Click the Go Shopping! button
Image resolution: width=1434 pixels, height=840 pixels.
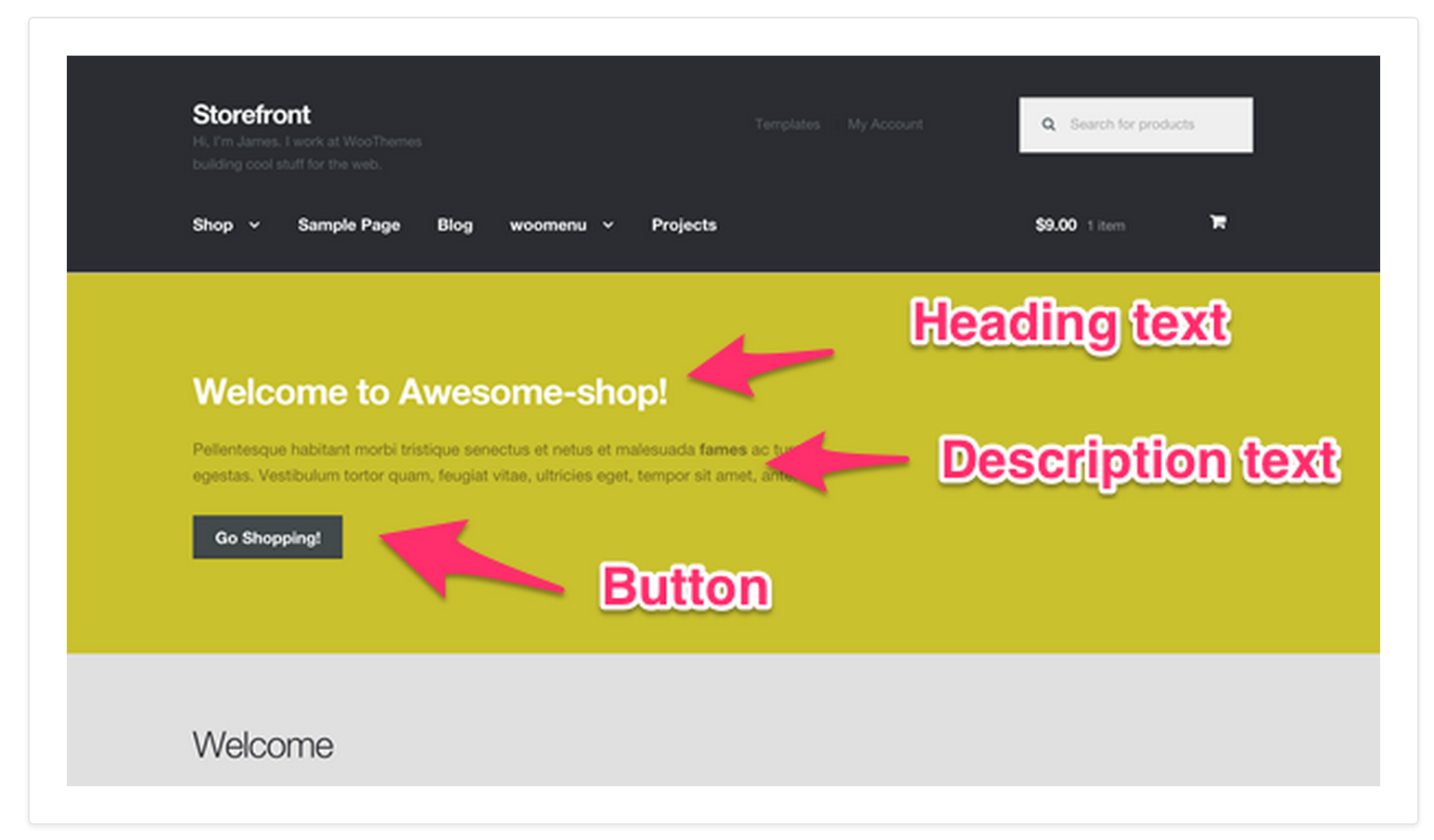[267, 537]
